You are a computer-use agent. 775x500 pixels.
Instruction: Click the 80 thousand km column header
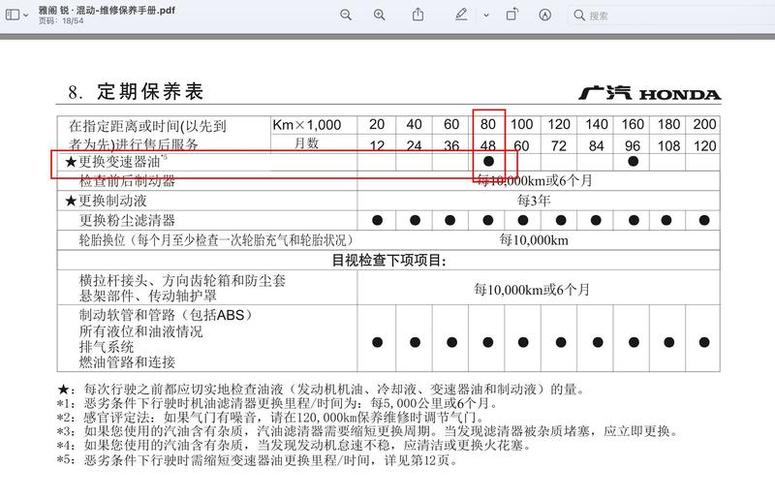tap(488, 125)
